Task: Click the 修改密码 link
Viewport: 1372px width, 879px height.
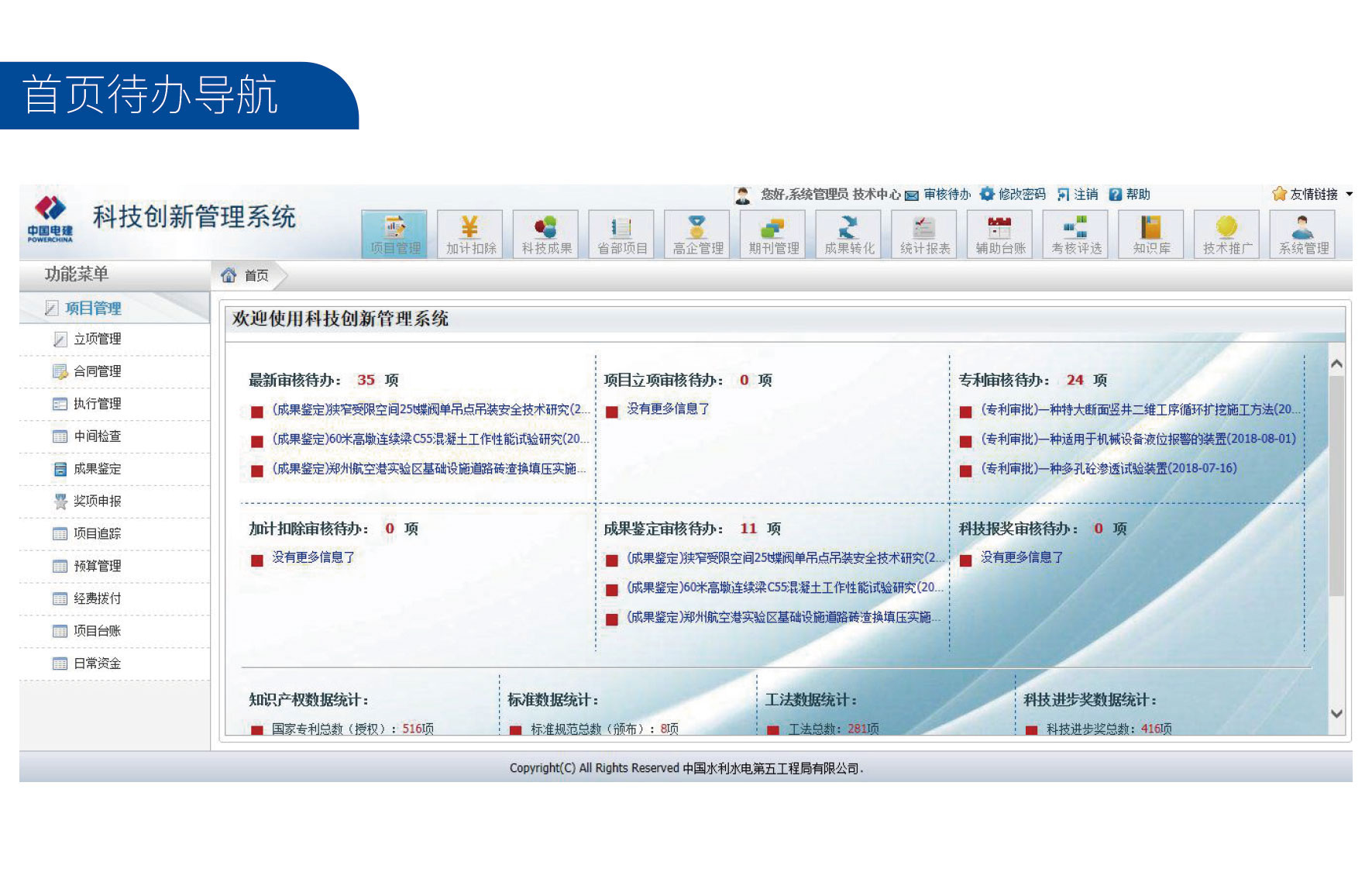Action: [x=1021, y=195]
